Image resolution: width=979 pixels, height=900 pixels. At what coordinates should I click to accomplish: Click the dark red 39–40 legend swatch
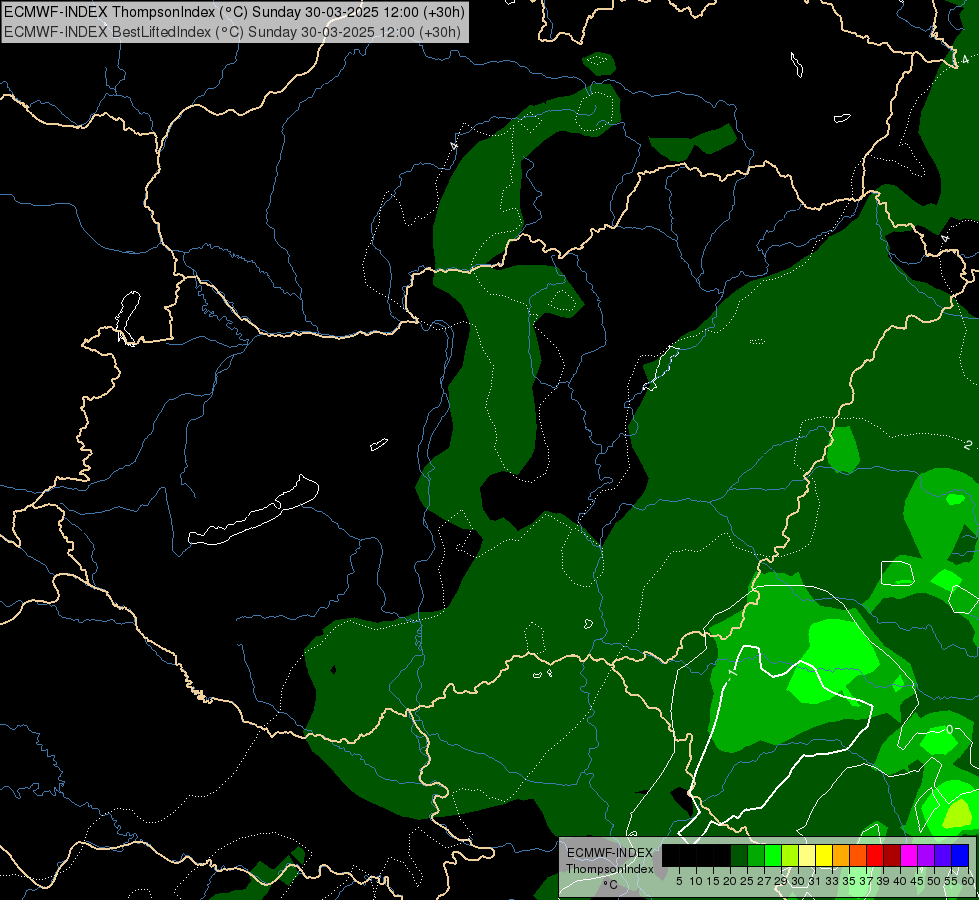[892, 856]
